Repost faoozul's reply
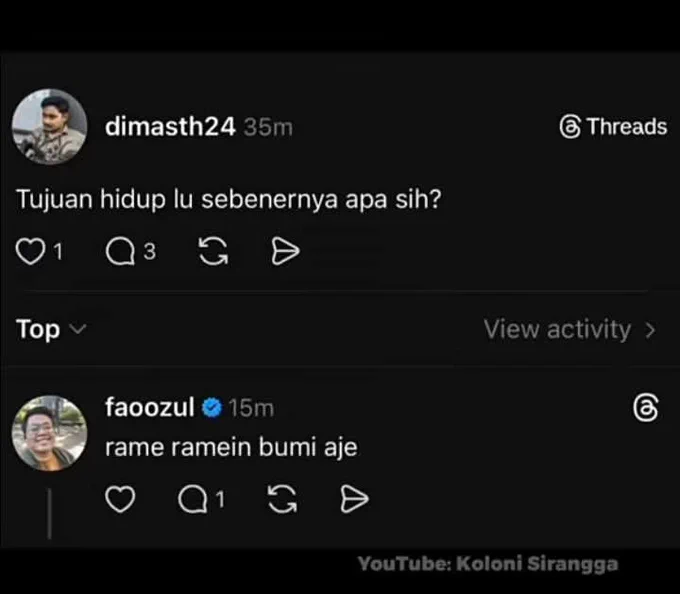The width and height of the screenshot is (680, 594). pos(282,499)
